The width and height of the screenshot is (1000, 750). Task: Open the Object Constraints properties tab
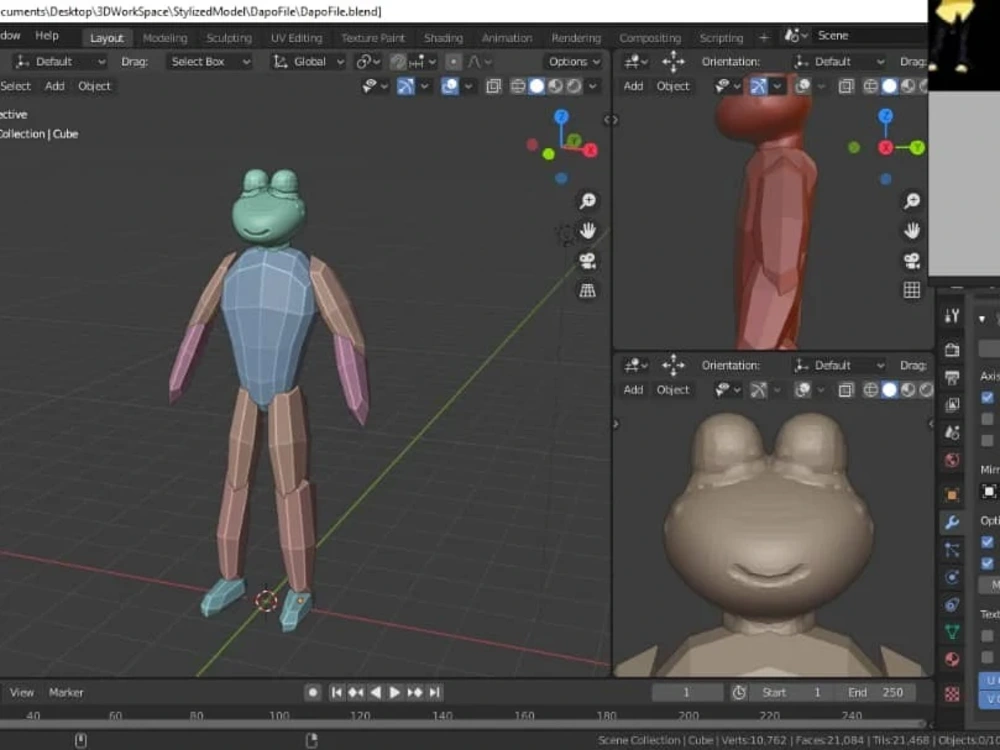pyautogui.click(x=952, y=605)
